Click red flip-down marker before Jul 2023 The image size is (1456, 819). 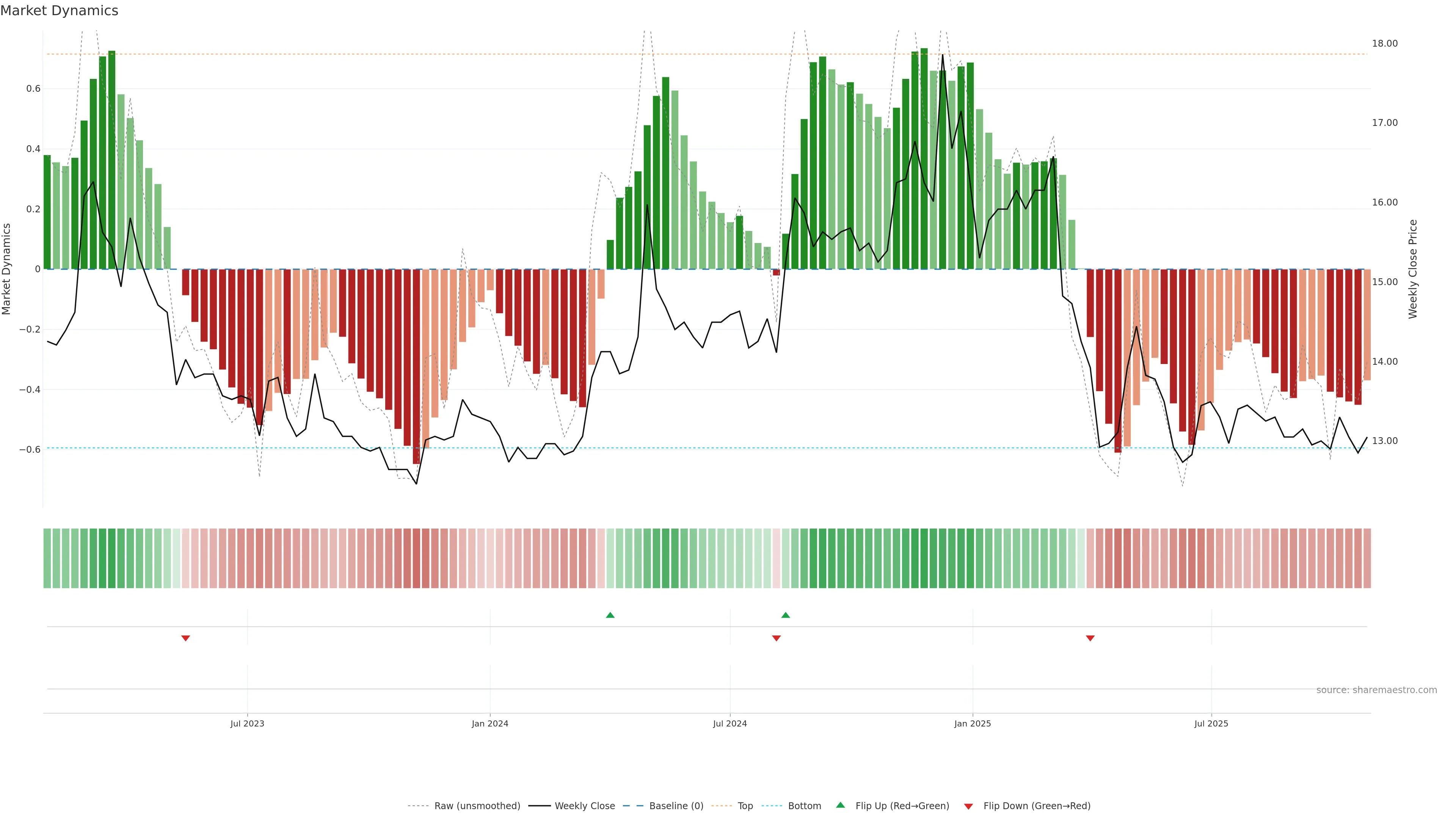[x=185, y=638]
